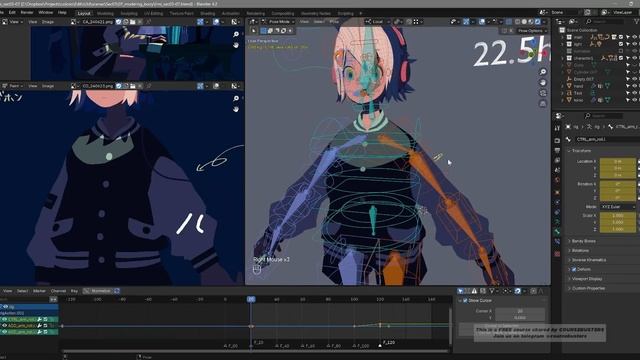Click zoom magnifier in top image editor
The height and width of the screenshot is (360, 640).
click(x=236, y=34)
